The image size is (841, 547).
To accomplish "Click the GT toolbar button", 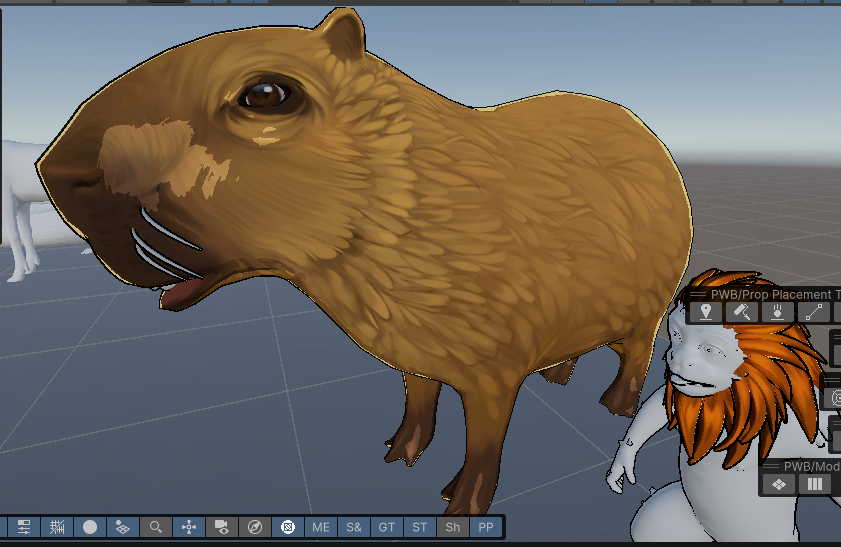I will pos(387,527).
